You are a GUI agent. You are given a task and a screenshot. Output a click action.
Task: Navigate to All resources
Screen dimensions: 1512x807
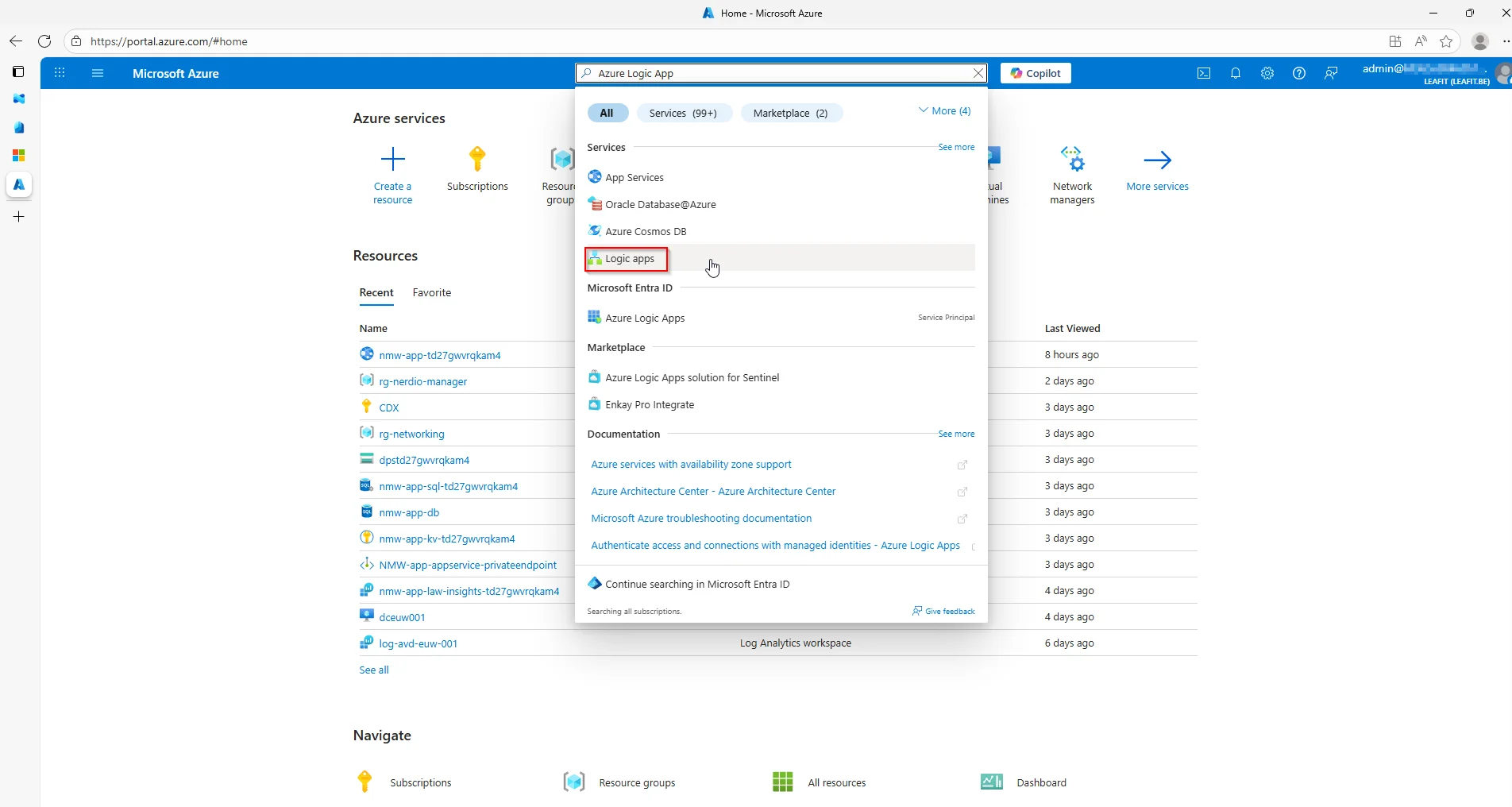(x=819, y=782)
